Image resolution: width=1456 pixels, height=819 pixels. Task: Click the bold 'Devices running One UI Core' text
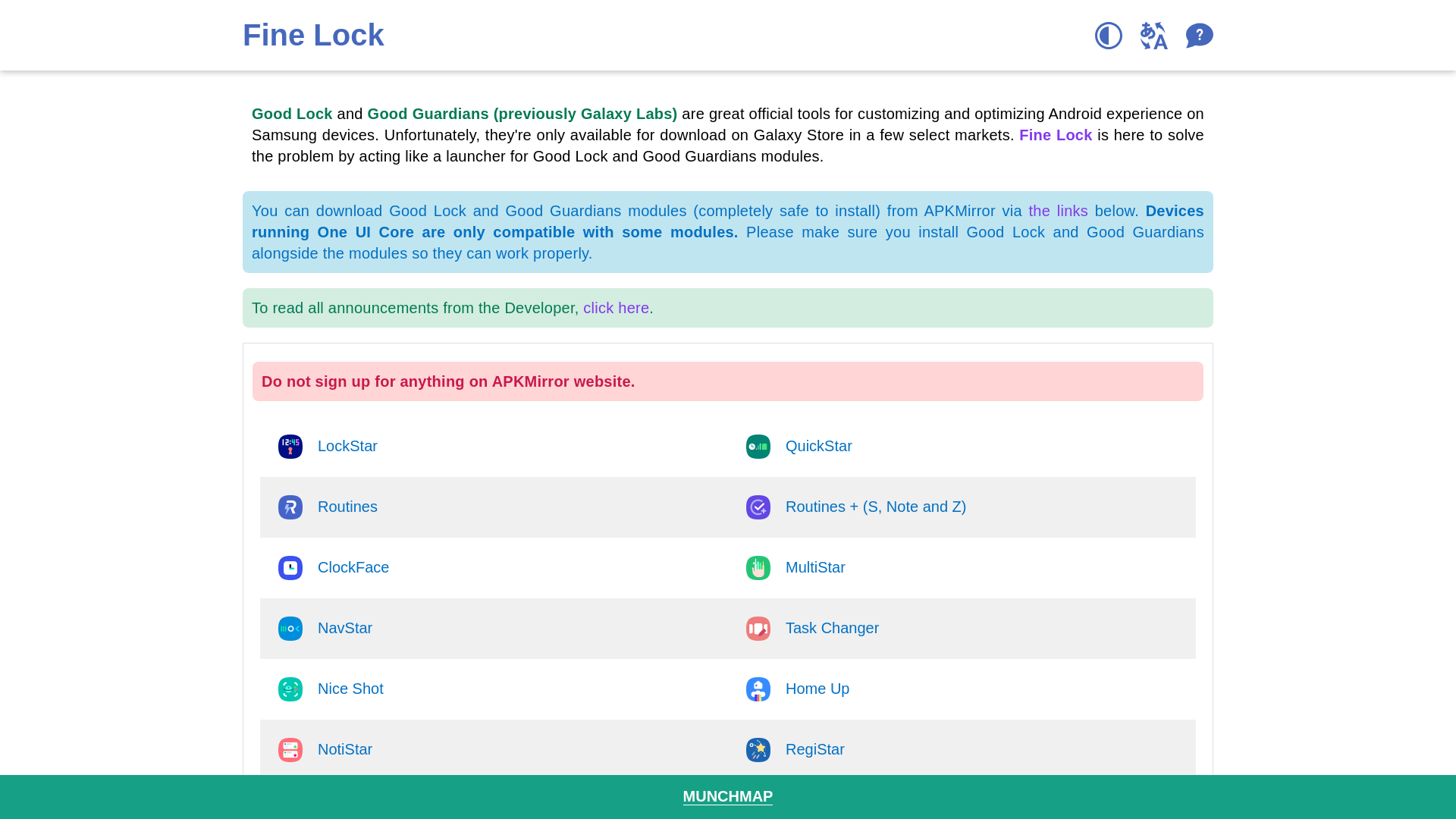[x=728, y=221]
